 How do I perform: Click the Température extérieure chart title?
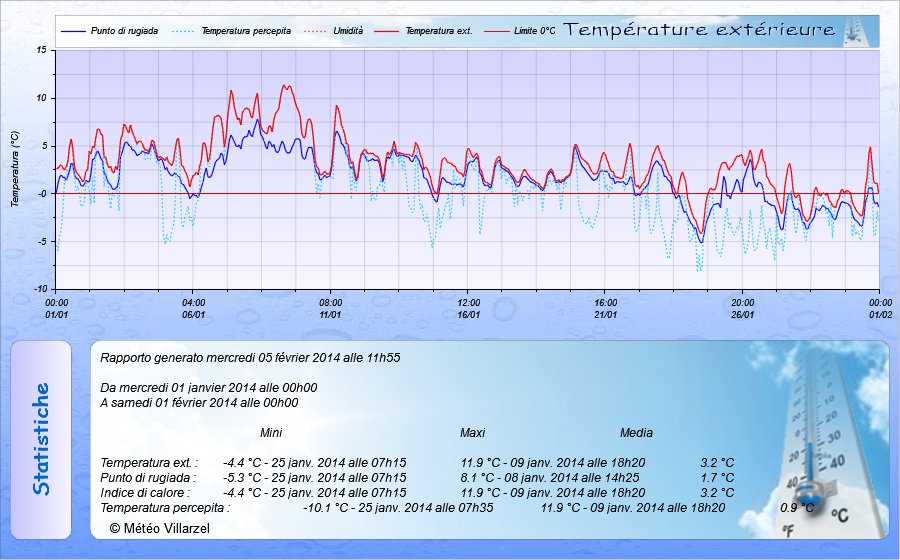click(x=699, y=30)
